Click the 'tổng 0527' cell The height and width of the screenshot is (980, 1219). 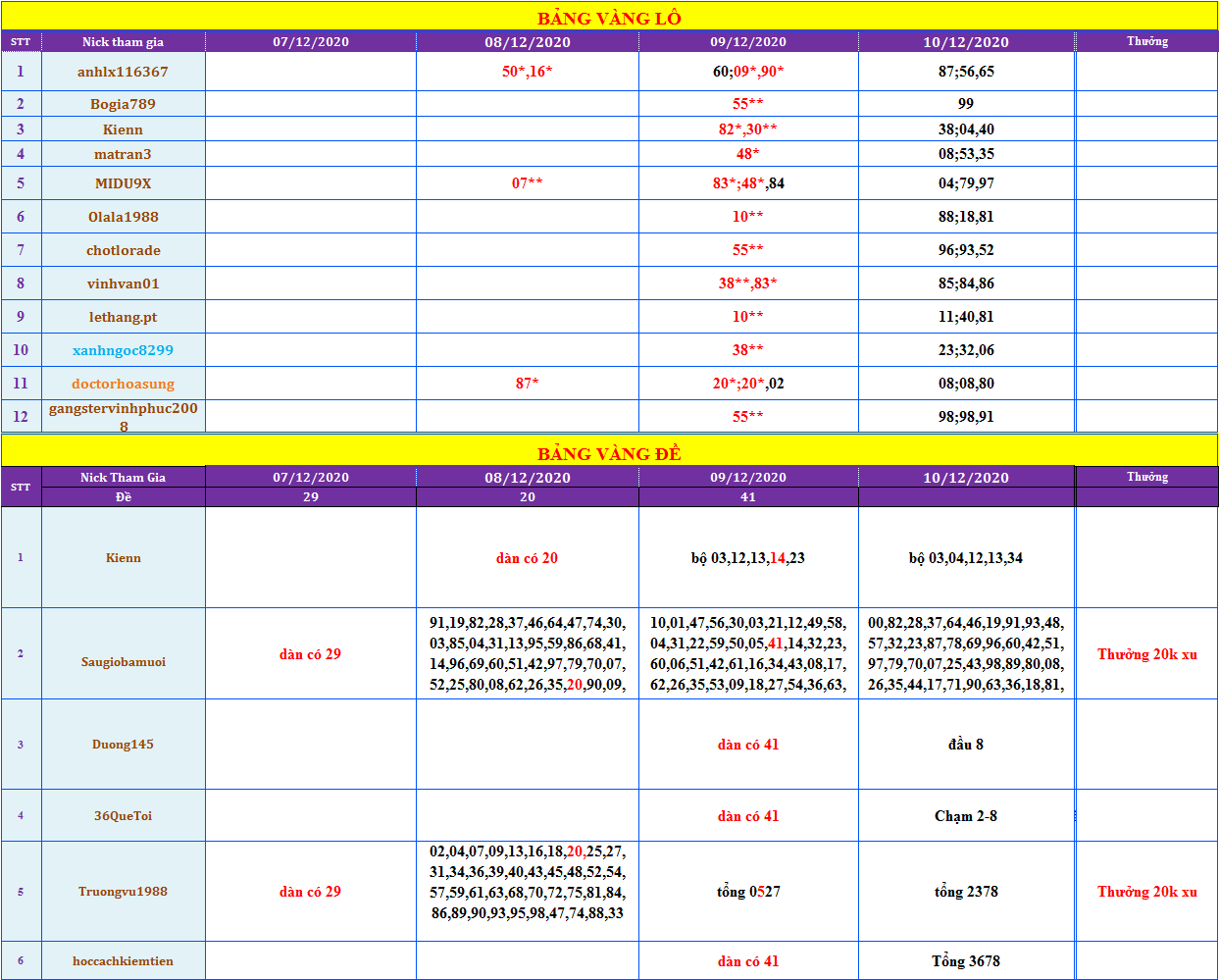click(x=748, y=892)
